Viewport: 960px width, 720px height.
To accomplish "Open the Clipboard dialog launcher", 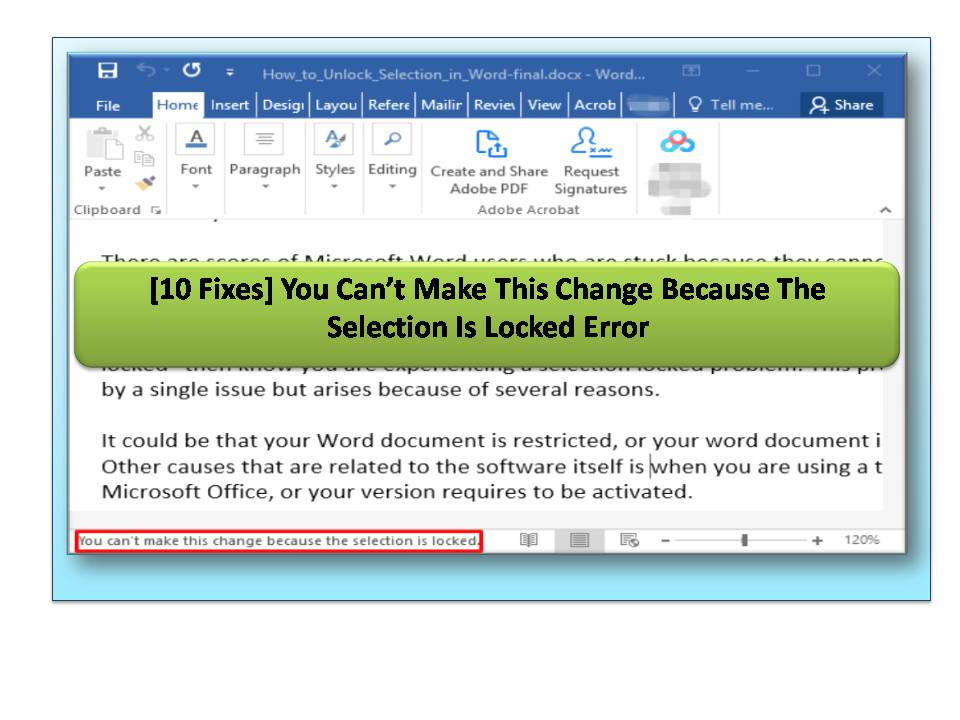I will coord(156,210).
